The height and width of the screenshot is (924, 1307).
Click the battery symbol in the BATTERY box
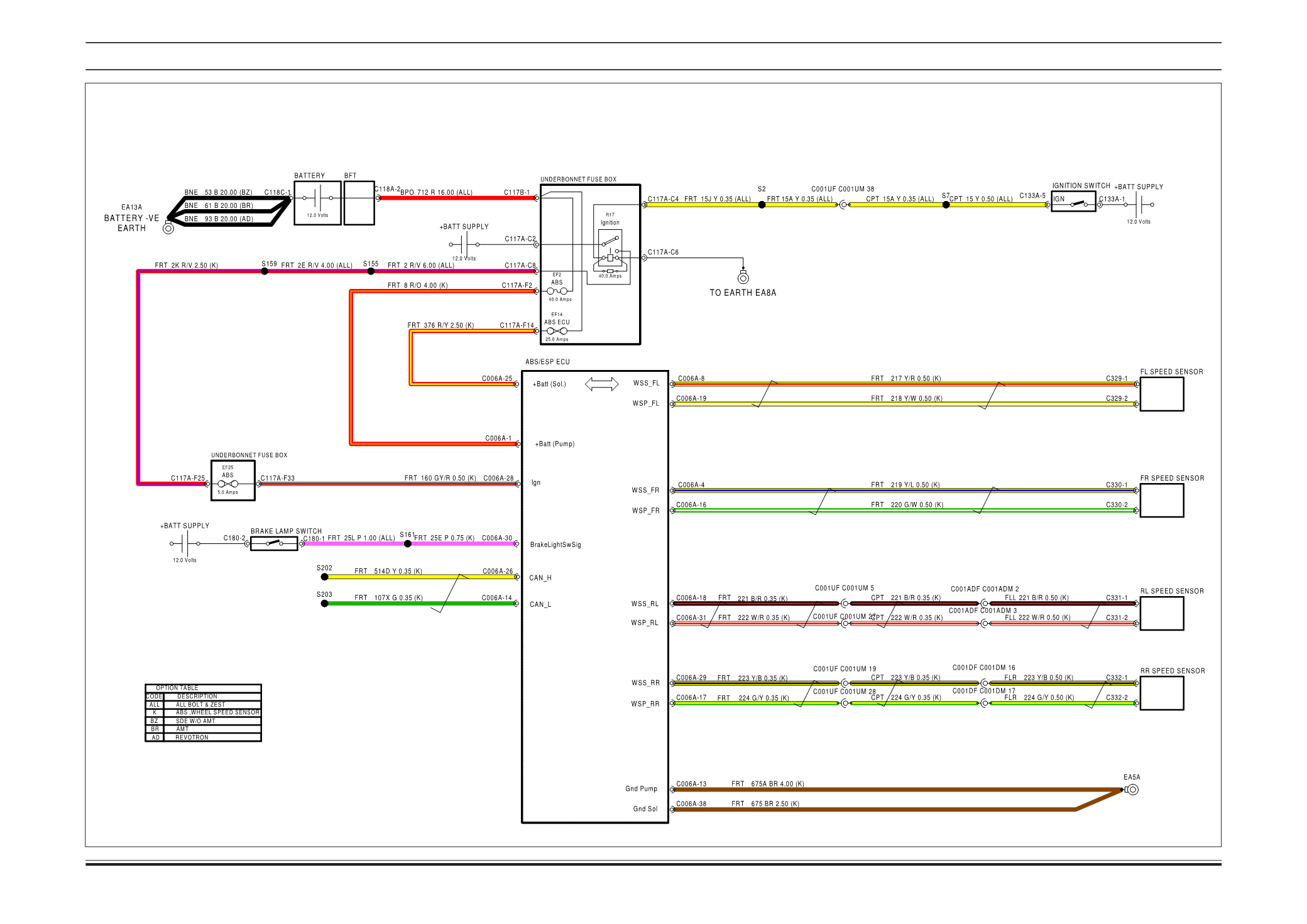tap(317, 198)
